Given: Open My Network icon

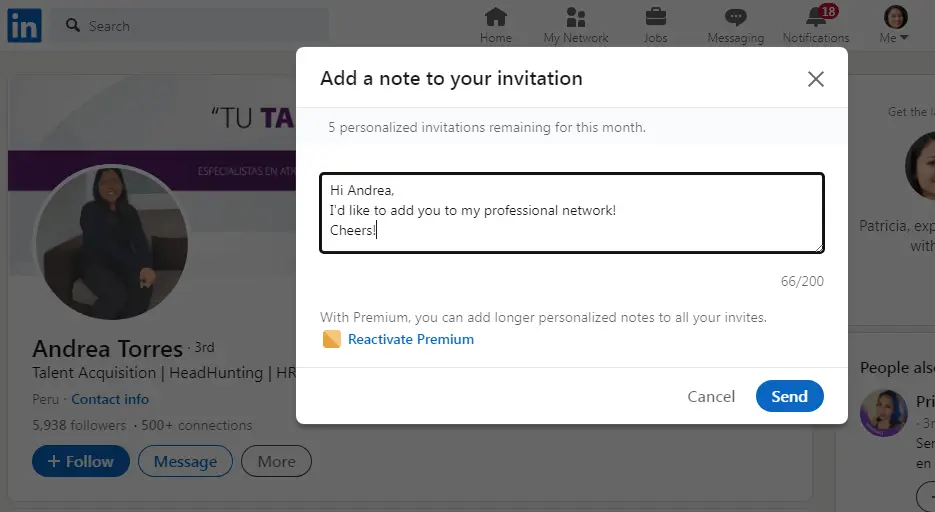Looking at the screenshot, I should tap(575, 17).
